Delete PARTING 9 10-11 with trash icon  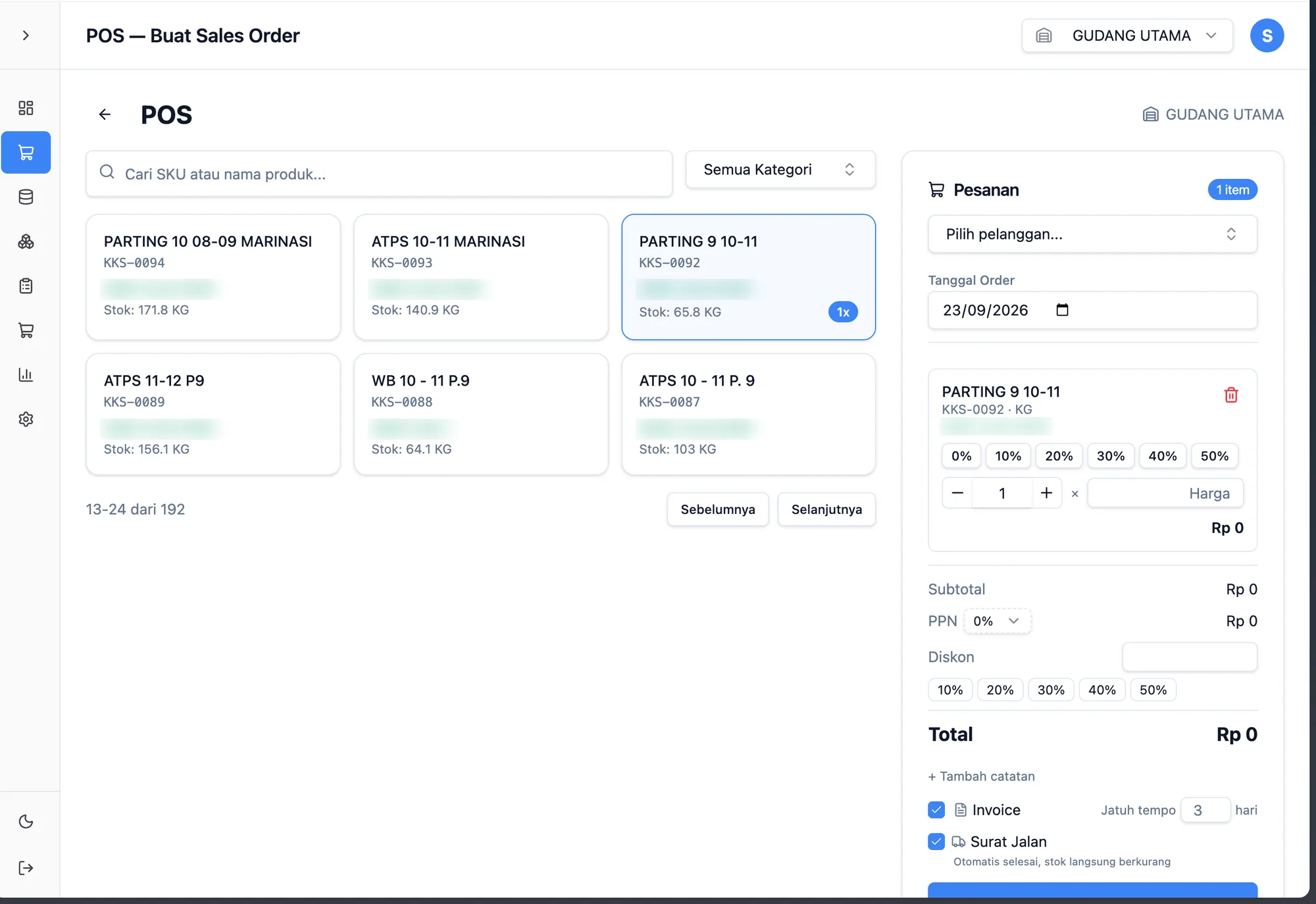(1231, 395)
